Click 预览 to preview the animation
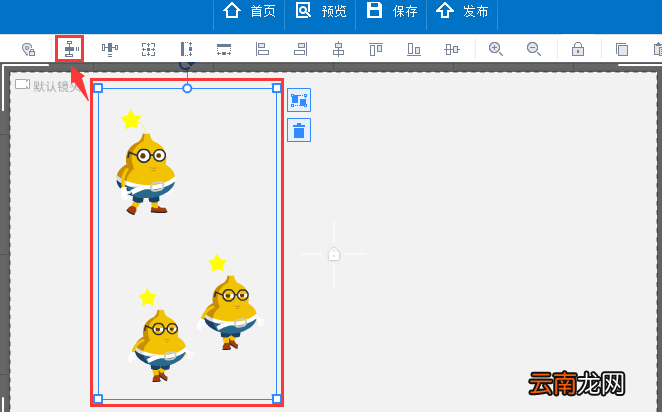Image resolution: width=662 pixels, height=412 pixels. [320, 11]
